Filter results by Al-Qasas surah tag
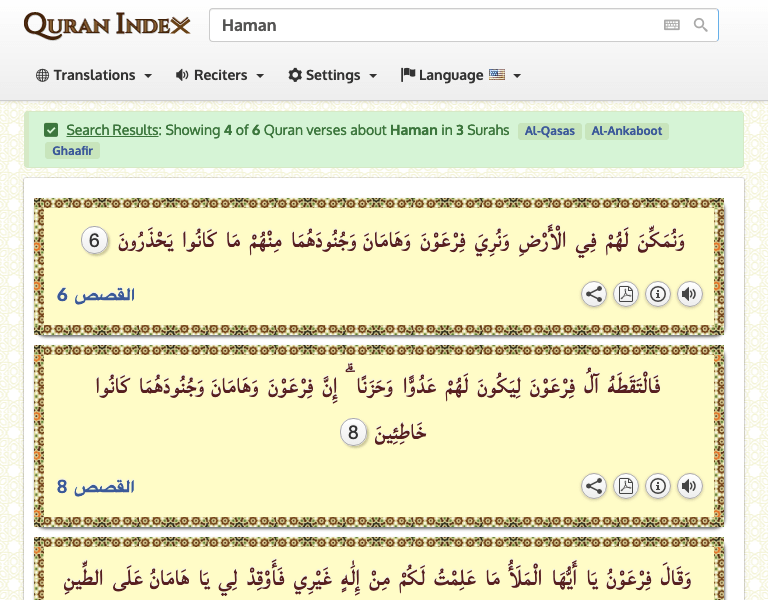This screenshot has height=600, width=768. [550, 131]
